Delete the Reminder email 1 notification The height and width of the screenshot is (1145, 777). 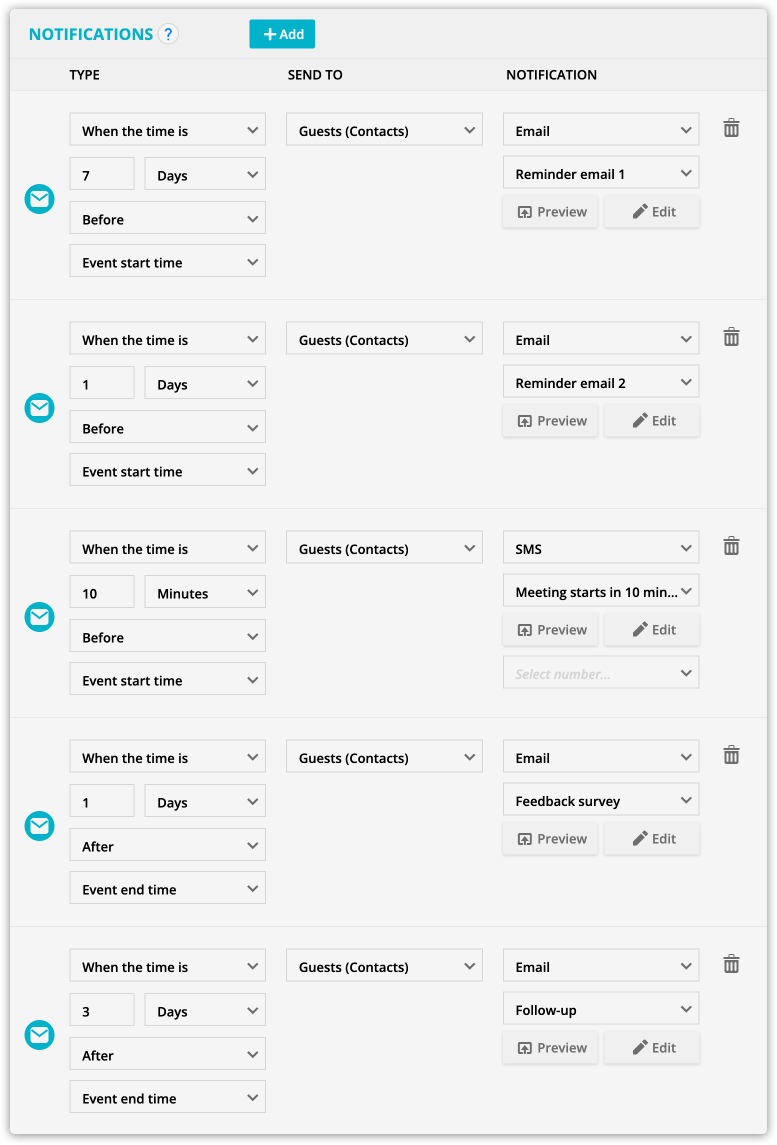(731, 129)
